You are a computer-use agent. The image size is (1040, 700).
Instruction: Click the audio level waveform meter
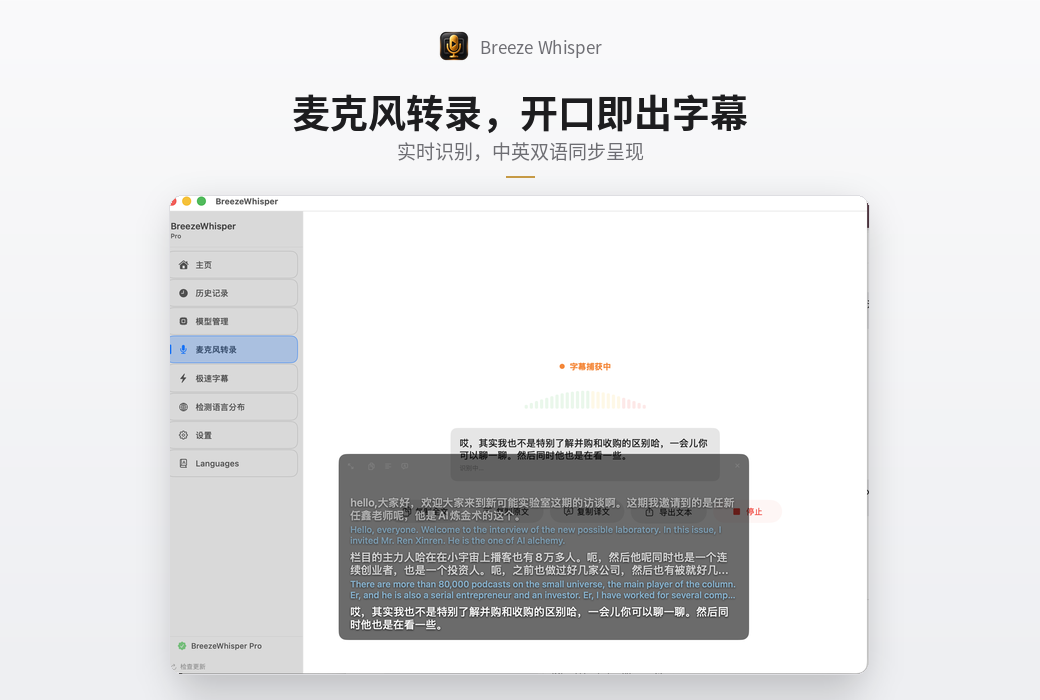pos(585,399)
